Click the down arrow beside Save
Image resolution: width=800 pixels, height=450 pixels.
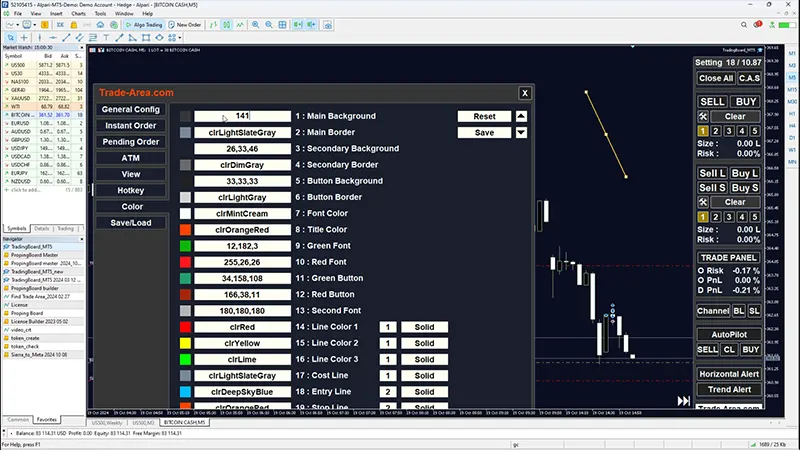[x=520, y=132]
